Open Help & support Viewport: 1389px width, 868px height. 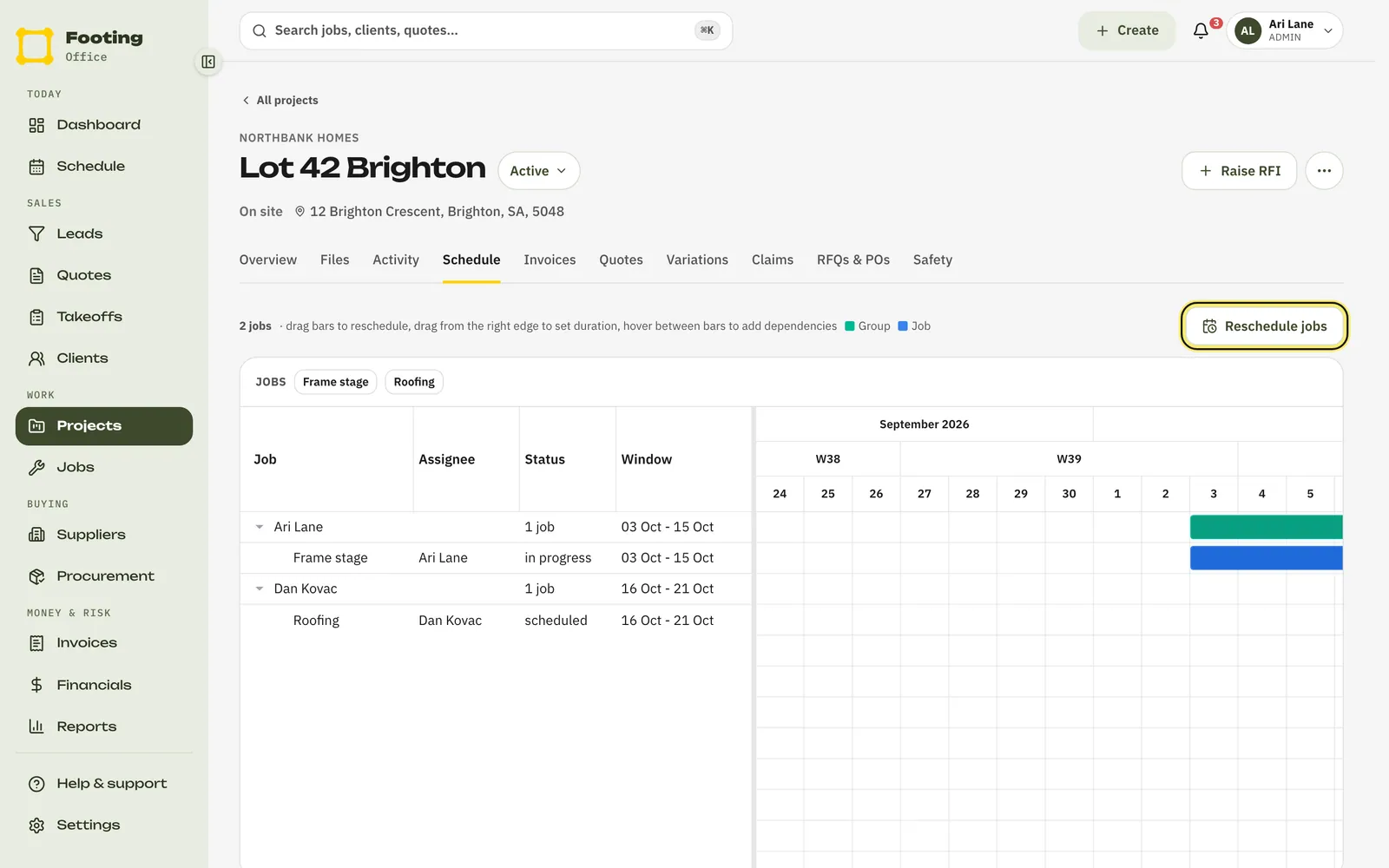pyautogui.click(x=104, y=784)
